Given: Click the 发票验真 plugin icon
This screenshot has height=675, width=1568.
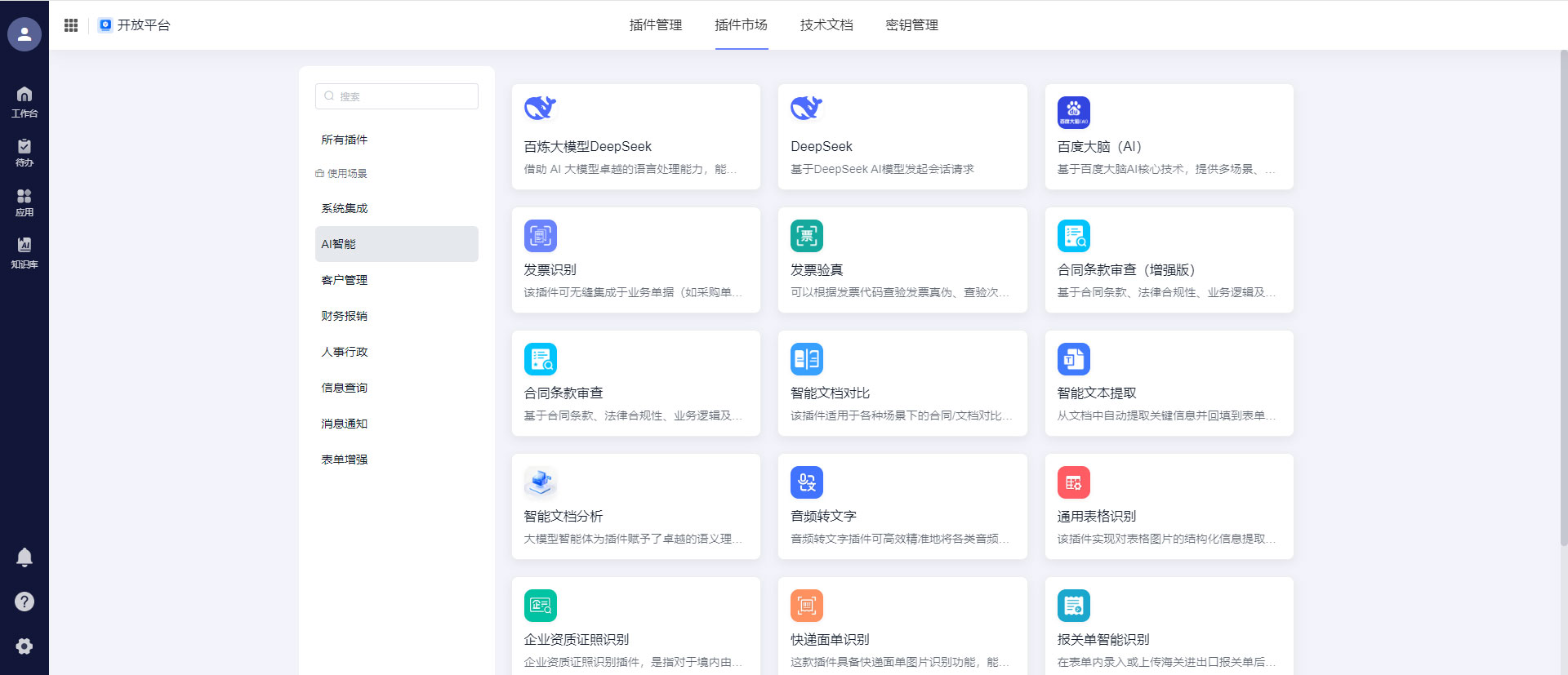Looking at the screenshot, I should [806, 236].
